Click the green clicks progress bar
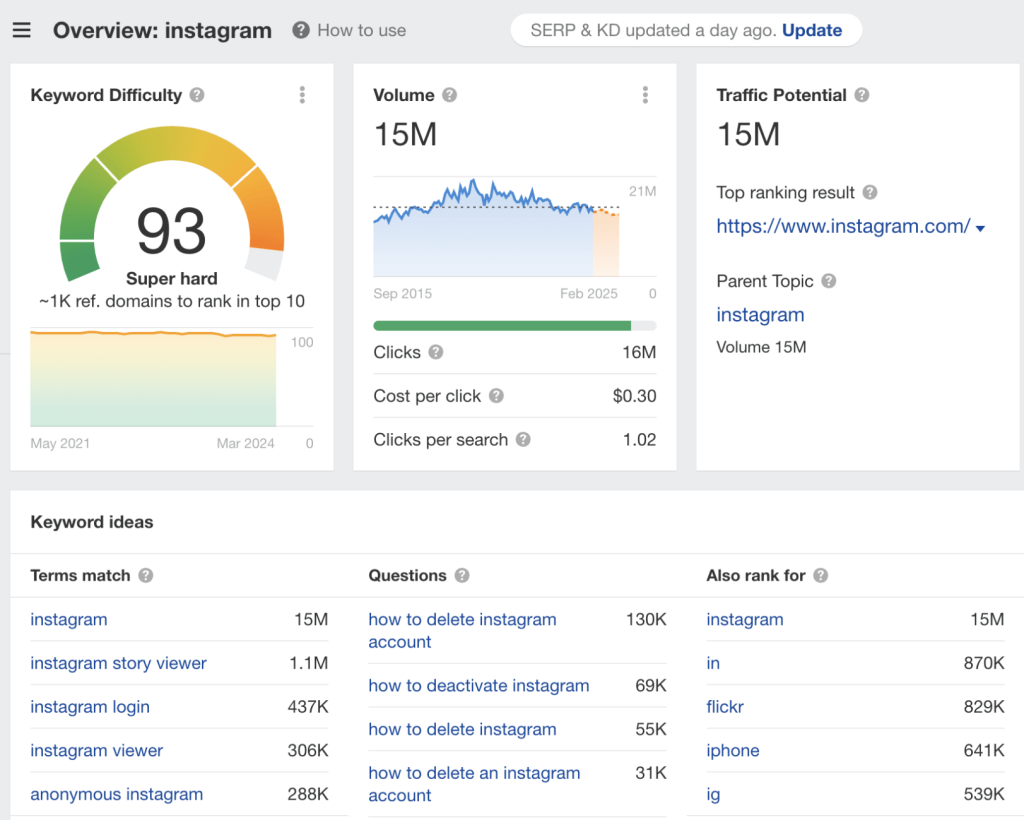 (502, 326)
